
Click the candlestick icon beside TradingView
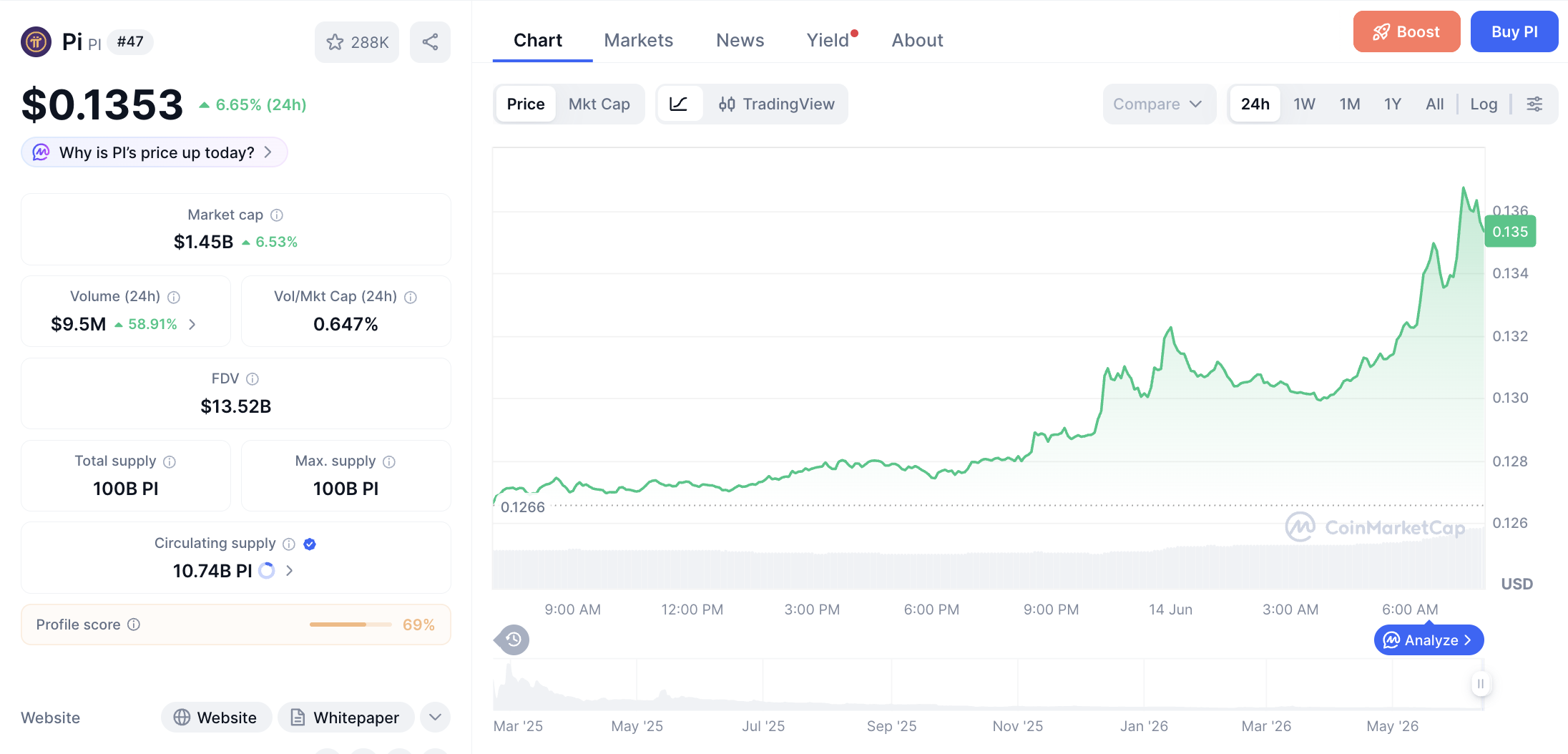[727, 104]
